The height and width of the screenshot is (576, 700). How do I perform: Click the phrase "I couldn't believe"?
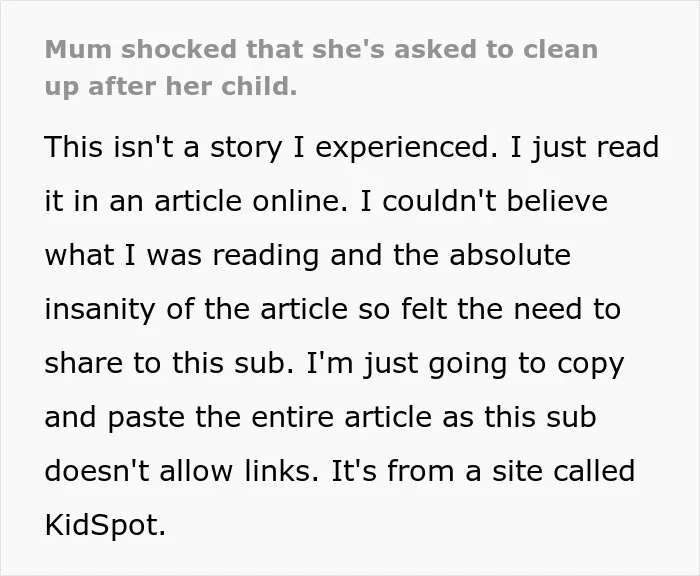click(483, 201)
